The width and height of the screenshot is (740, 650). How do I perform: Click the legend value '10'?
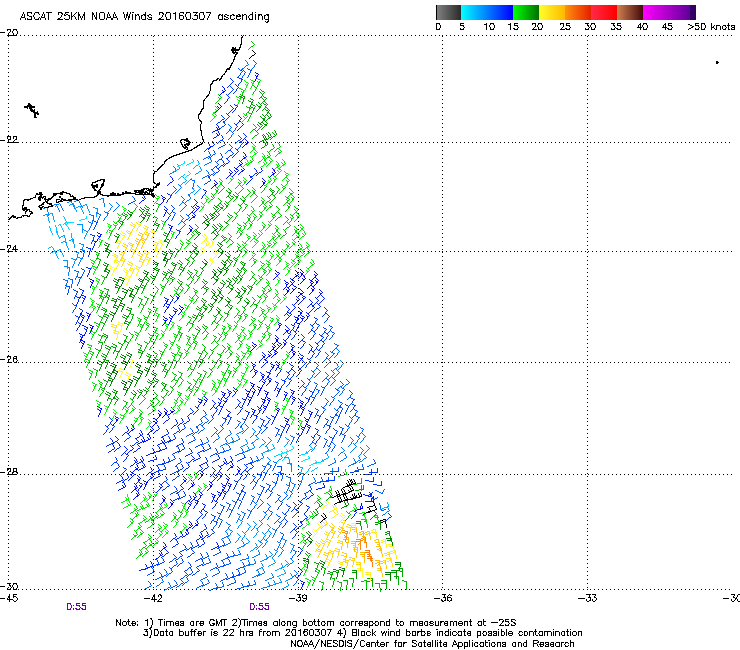pyautogui.click(x=489, y=27)
